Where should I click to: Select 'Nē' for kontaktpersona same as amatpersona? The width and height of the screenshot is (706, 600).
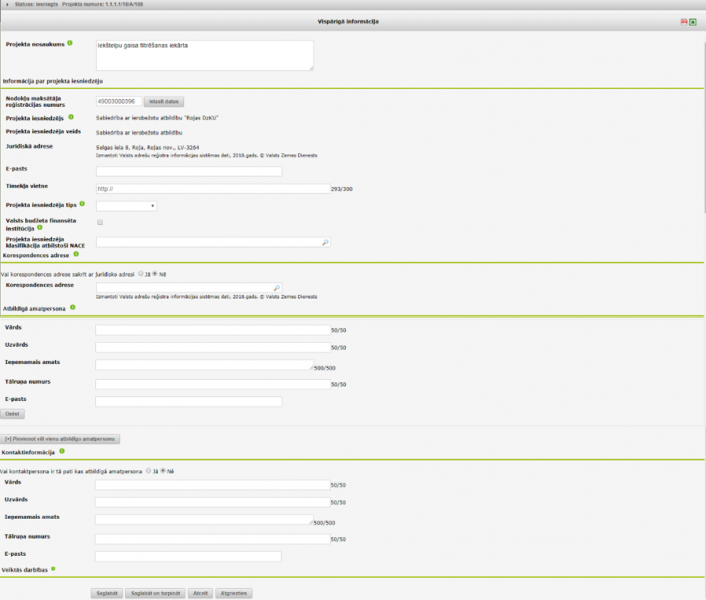(x=163, y=470)
